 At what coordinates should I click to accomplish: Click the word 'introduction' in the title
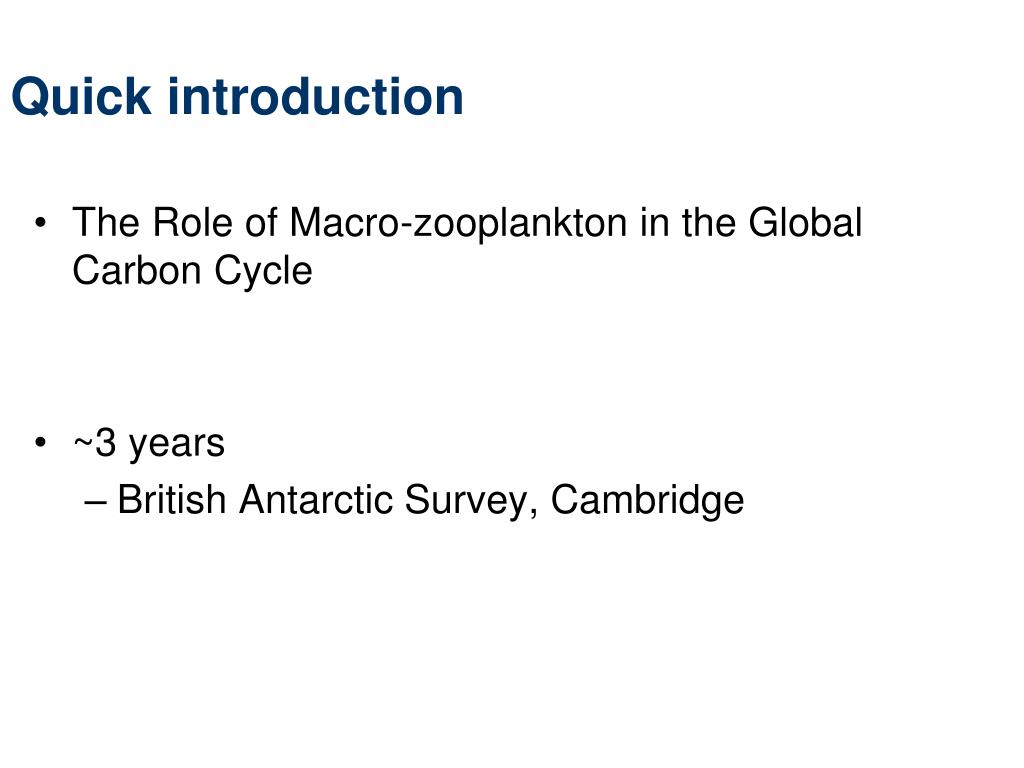click(315, 96)
